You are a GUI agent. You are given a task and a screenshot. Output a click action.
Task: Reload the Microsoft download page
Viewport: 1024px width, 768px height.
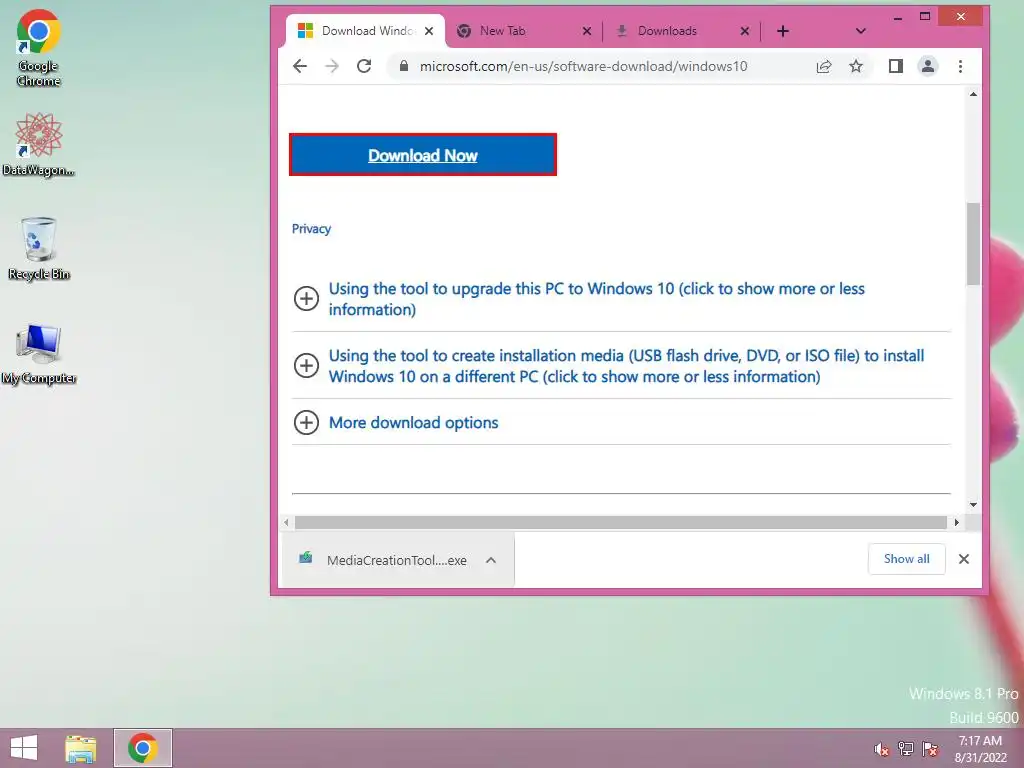[x=364, y=66]
